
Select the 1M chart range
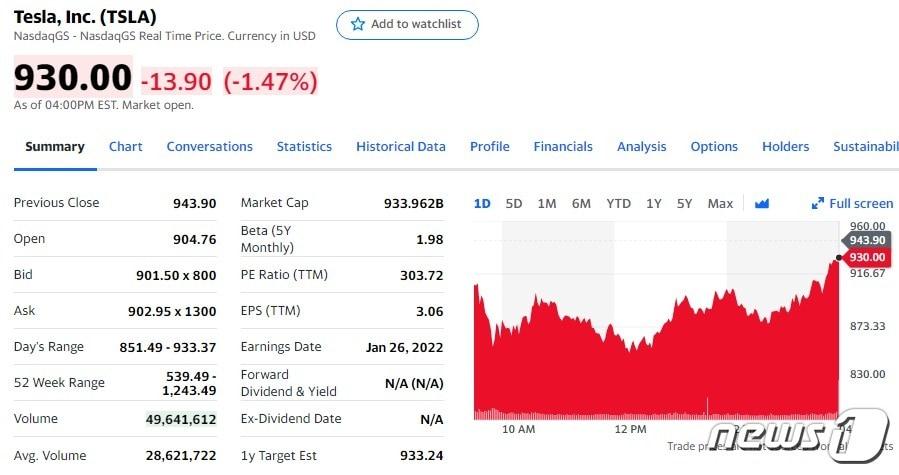click(547, 204)
